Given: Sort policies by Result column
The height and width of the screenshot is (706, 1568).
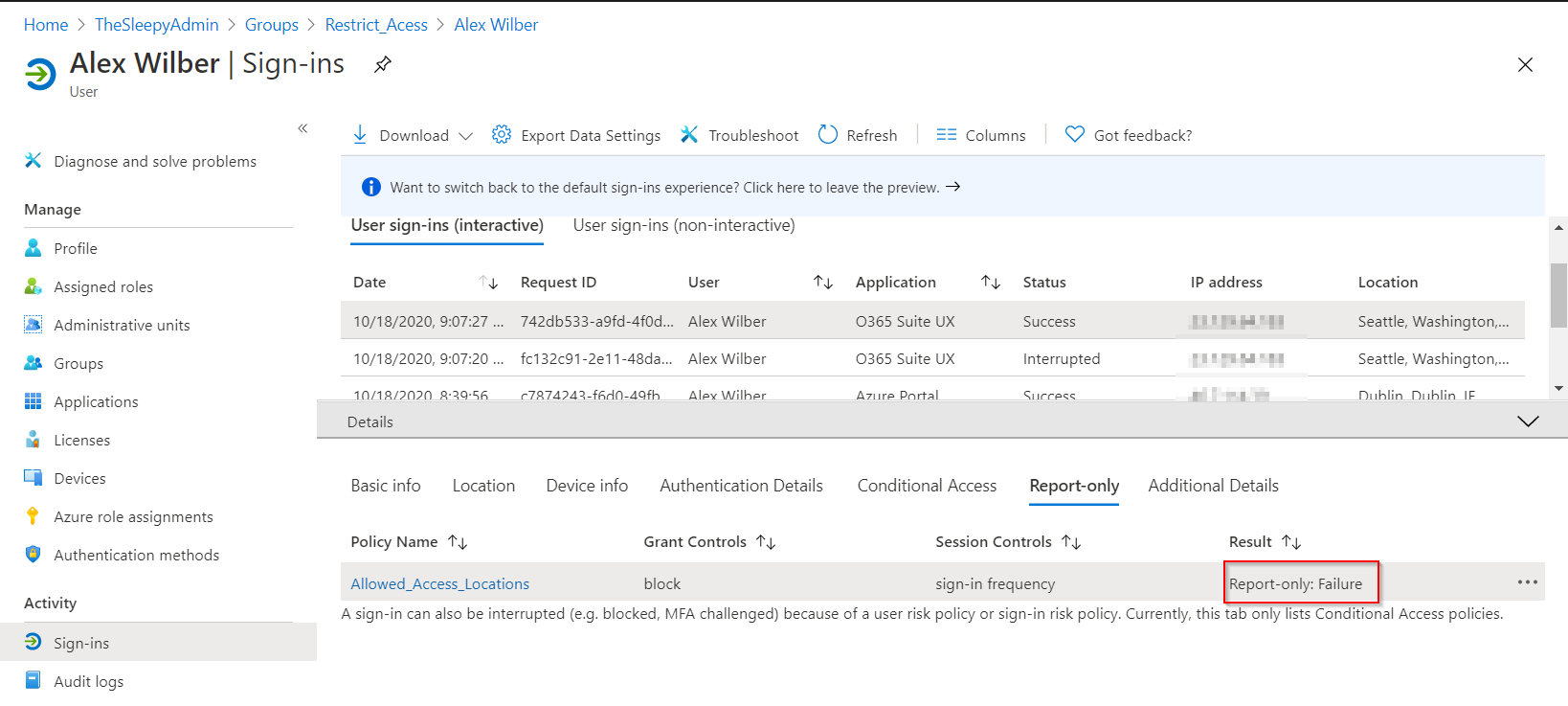Looking at the screenshot, I should point(1291,542).
